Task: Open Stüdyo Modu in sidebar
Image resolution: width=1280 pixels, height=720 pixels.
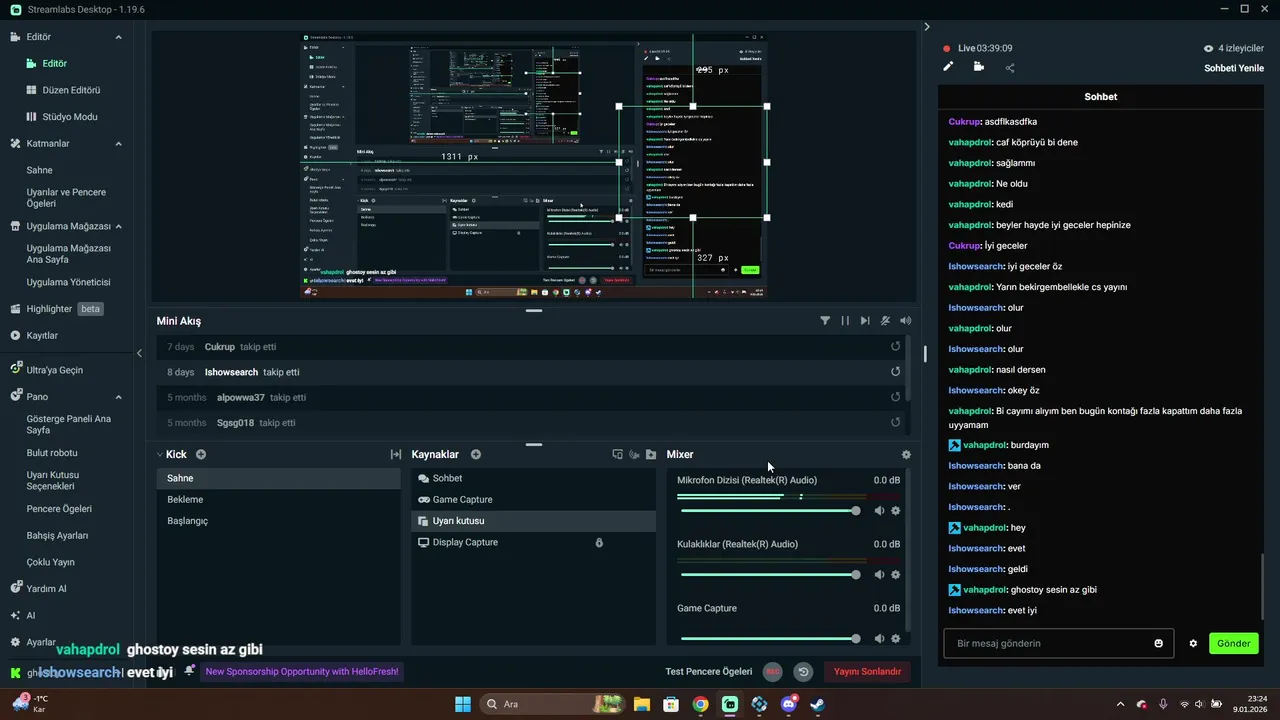Action: point(70,117)
